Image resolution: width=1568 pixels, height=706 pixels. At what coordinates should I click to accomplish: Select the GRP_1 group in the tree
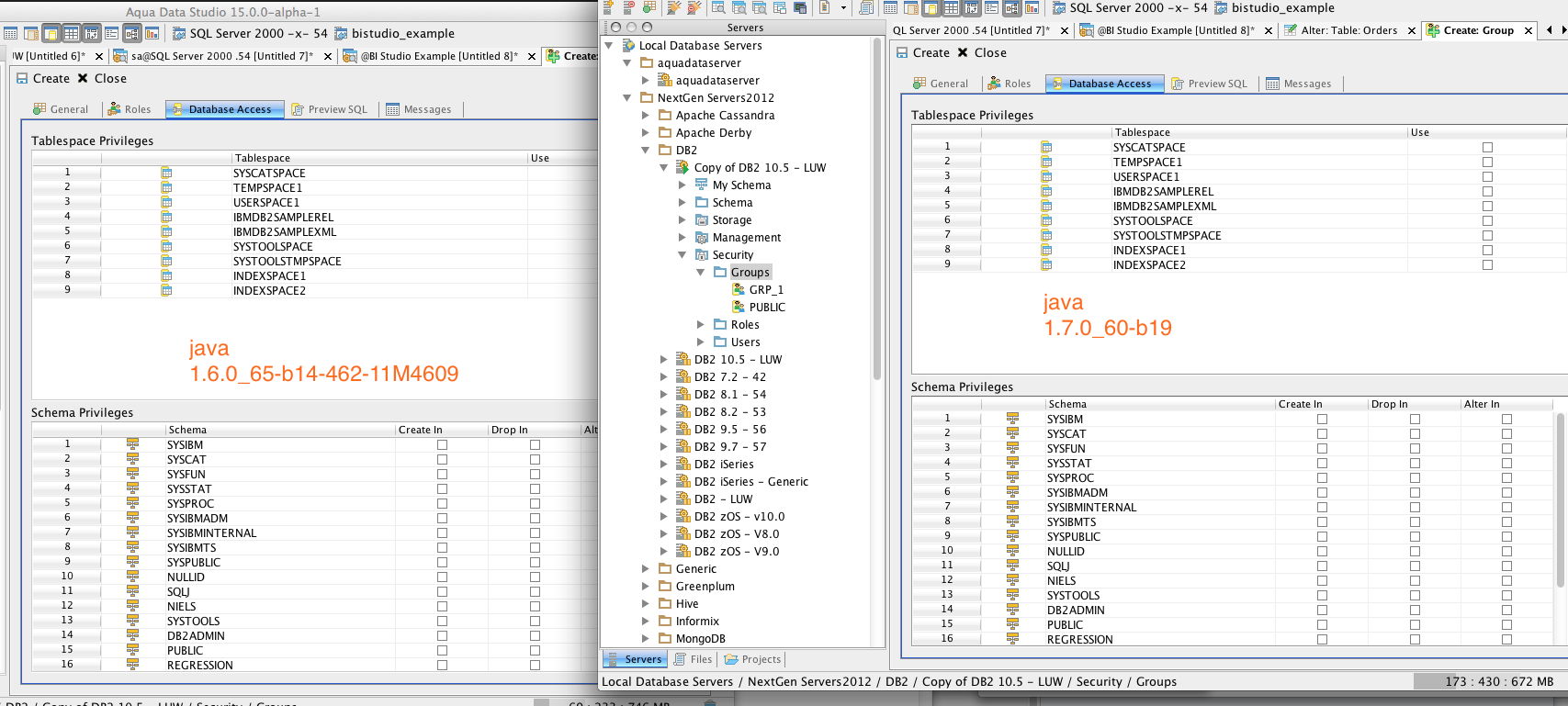765,289
